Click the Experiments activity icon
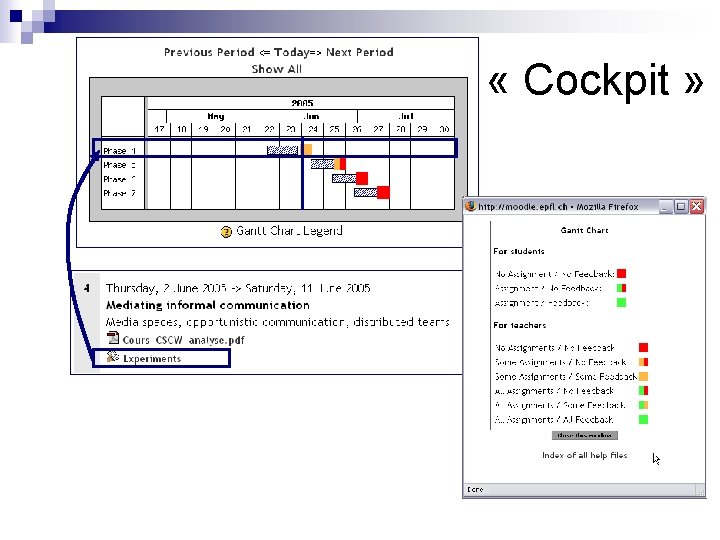 click(112, 357)
